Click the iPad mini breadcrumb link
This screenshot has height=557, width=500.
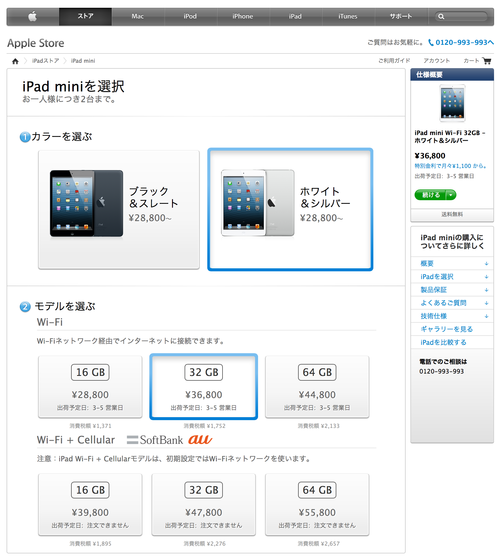tap(83, 61)
